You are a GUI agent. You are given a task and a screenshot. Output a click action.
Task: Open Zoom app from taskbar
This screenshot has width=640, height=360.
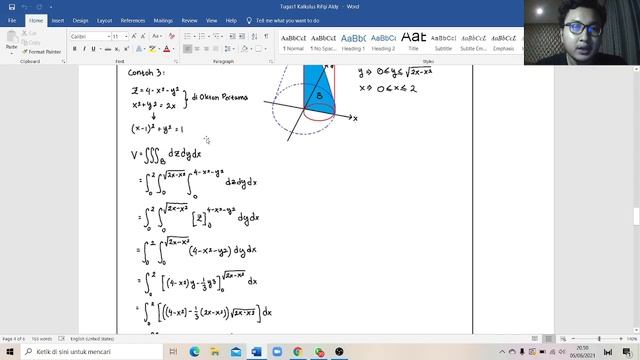point(278,351)
